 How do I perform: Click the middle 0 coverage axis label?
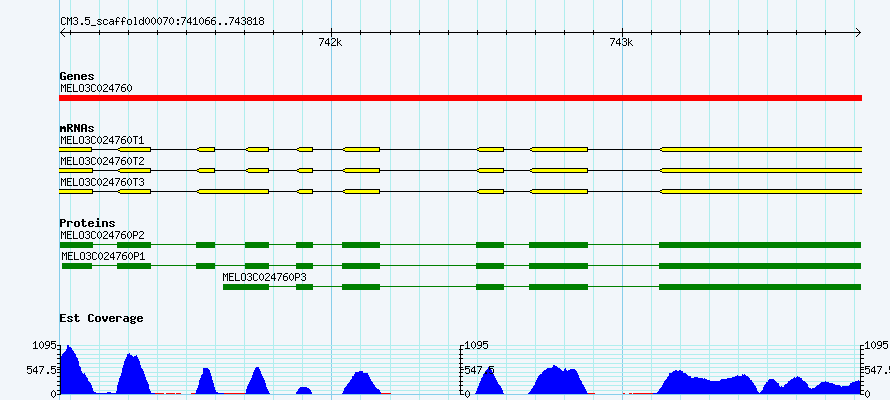click(467, 393)
